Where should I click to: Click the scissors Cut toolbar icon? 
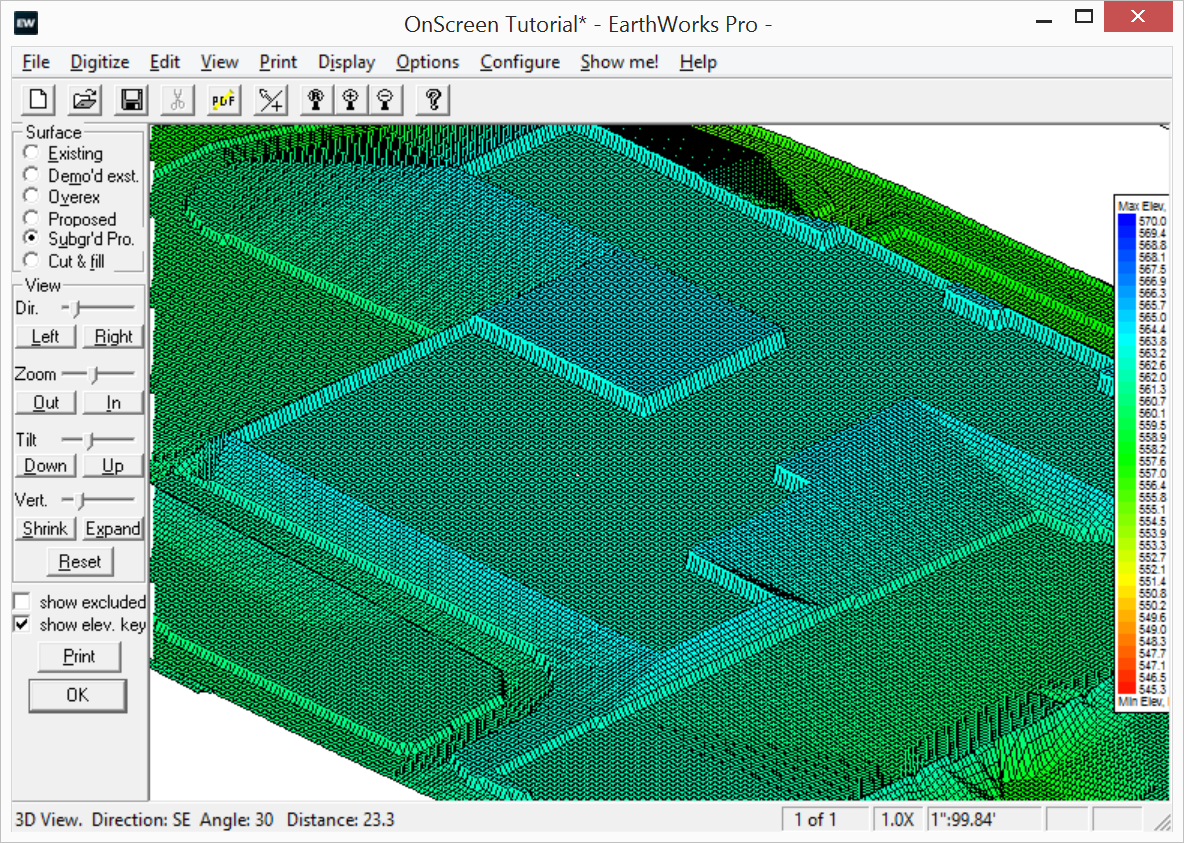177,100
